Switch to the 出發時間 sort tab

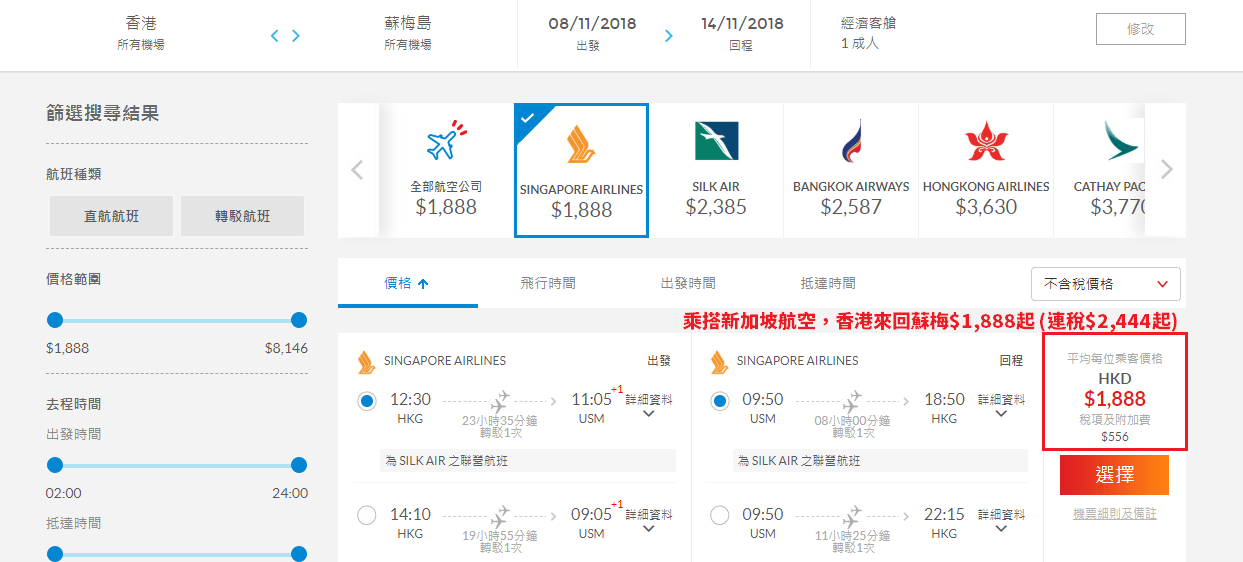pos(688,284)
